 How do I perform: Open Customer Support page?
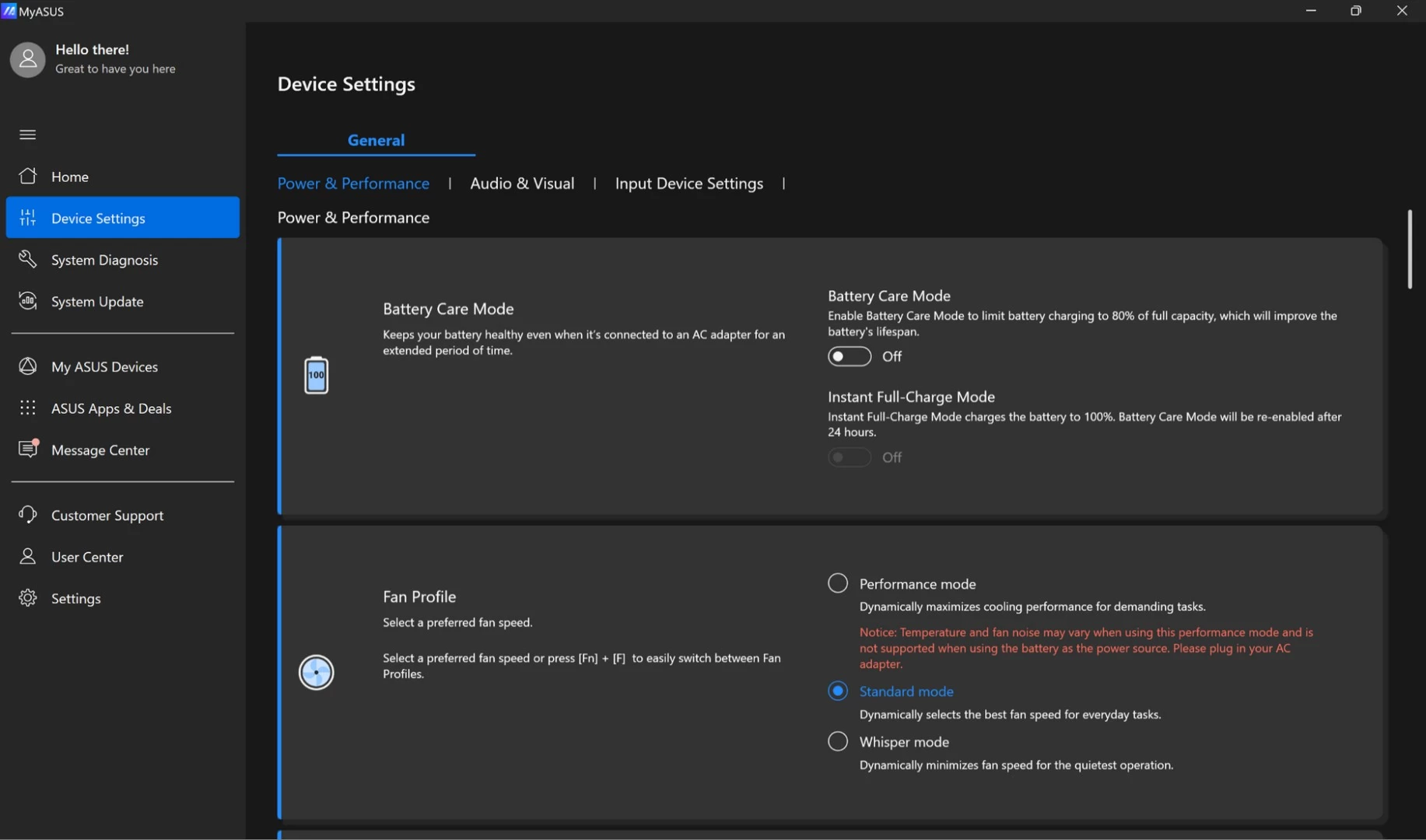[x=107, y=516]
